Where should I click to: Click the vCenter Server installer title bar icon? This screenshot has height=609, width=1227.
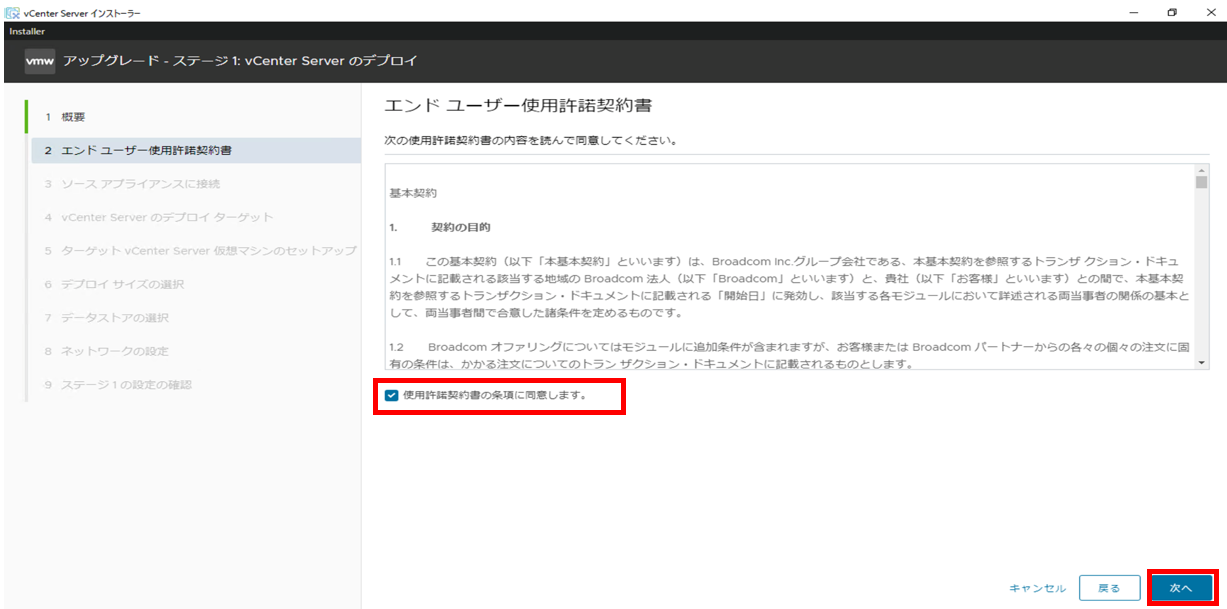click(12, 11)
